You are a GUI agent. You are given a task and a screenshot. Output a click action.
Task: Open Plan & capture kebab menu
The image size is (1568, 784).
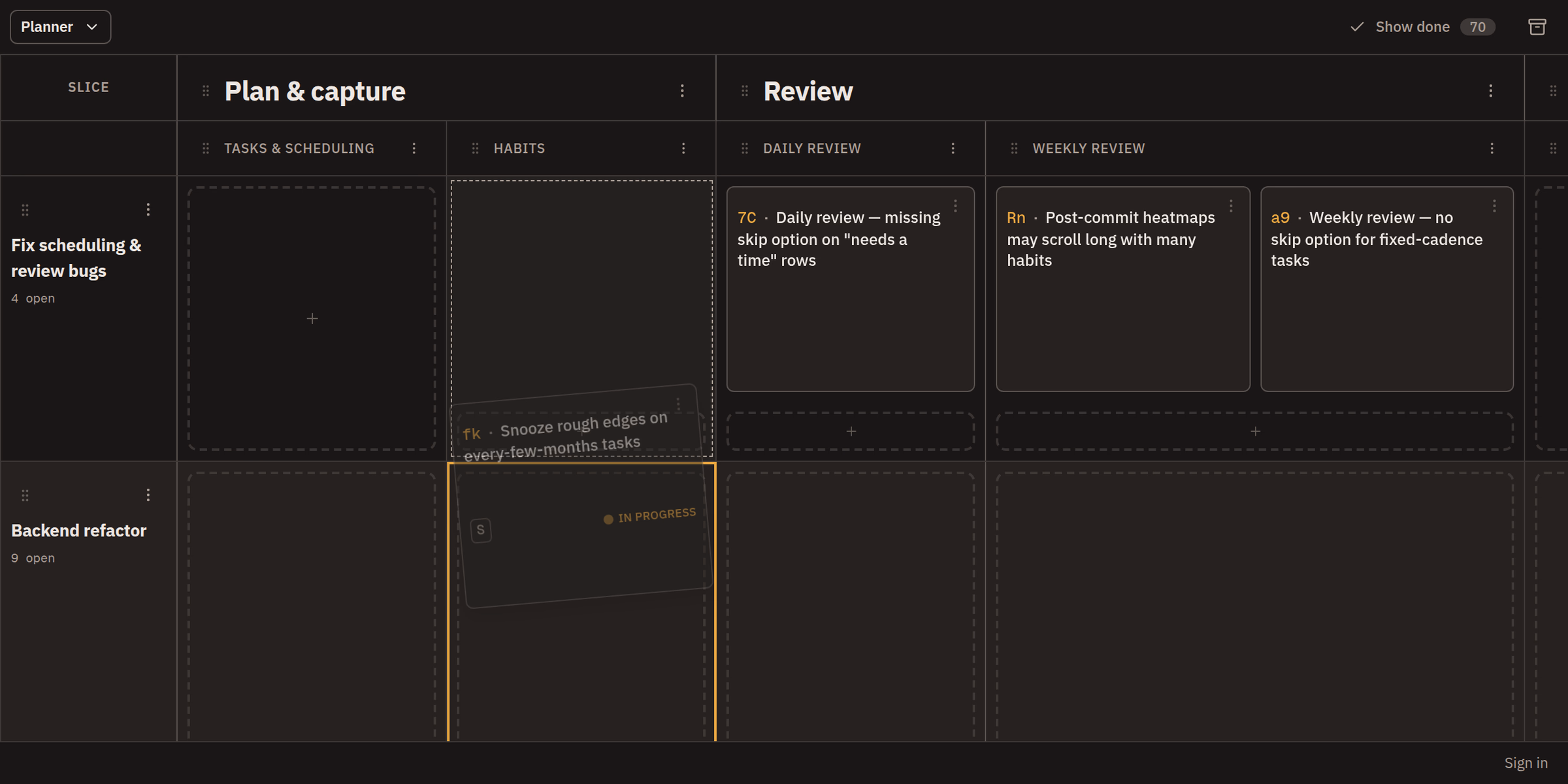[x=682, y=91]
